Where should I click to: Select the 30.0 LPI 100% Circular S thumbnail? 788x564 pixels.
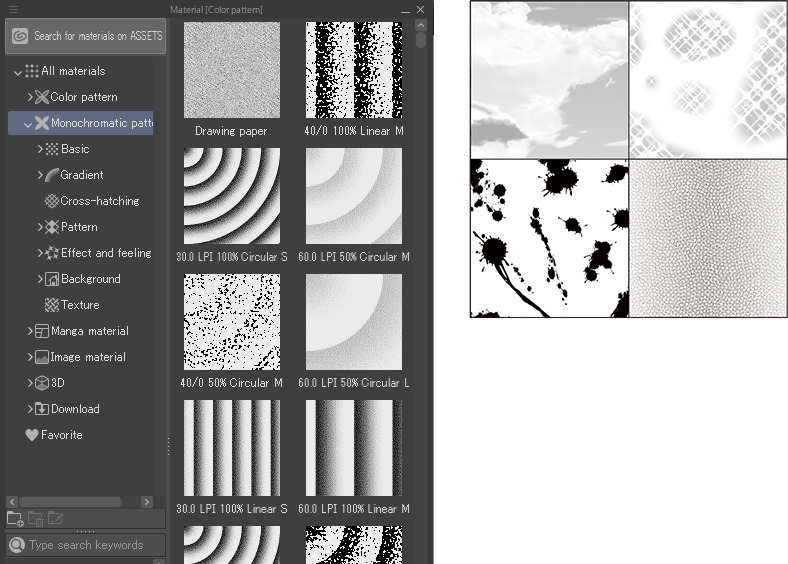point(232,196)
